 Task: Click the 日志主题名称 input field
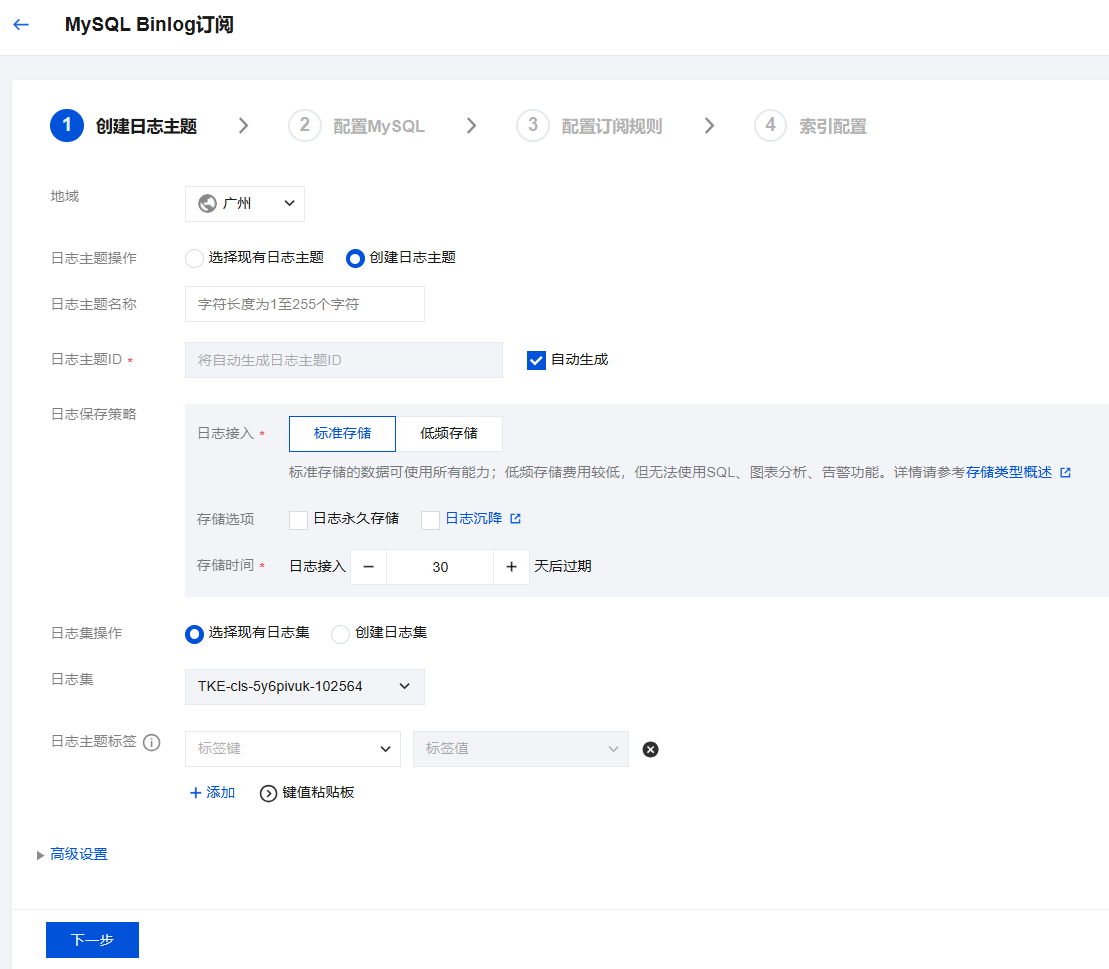(x=304, y=304)
